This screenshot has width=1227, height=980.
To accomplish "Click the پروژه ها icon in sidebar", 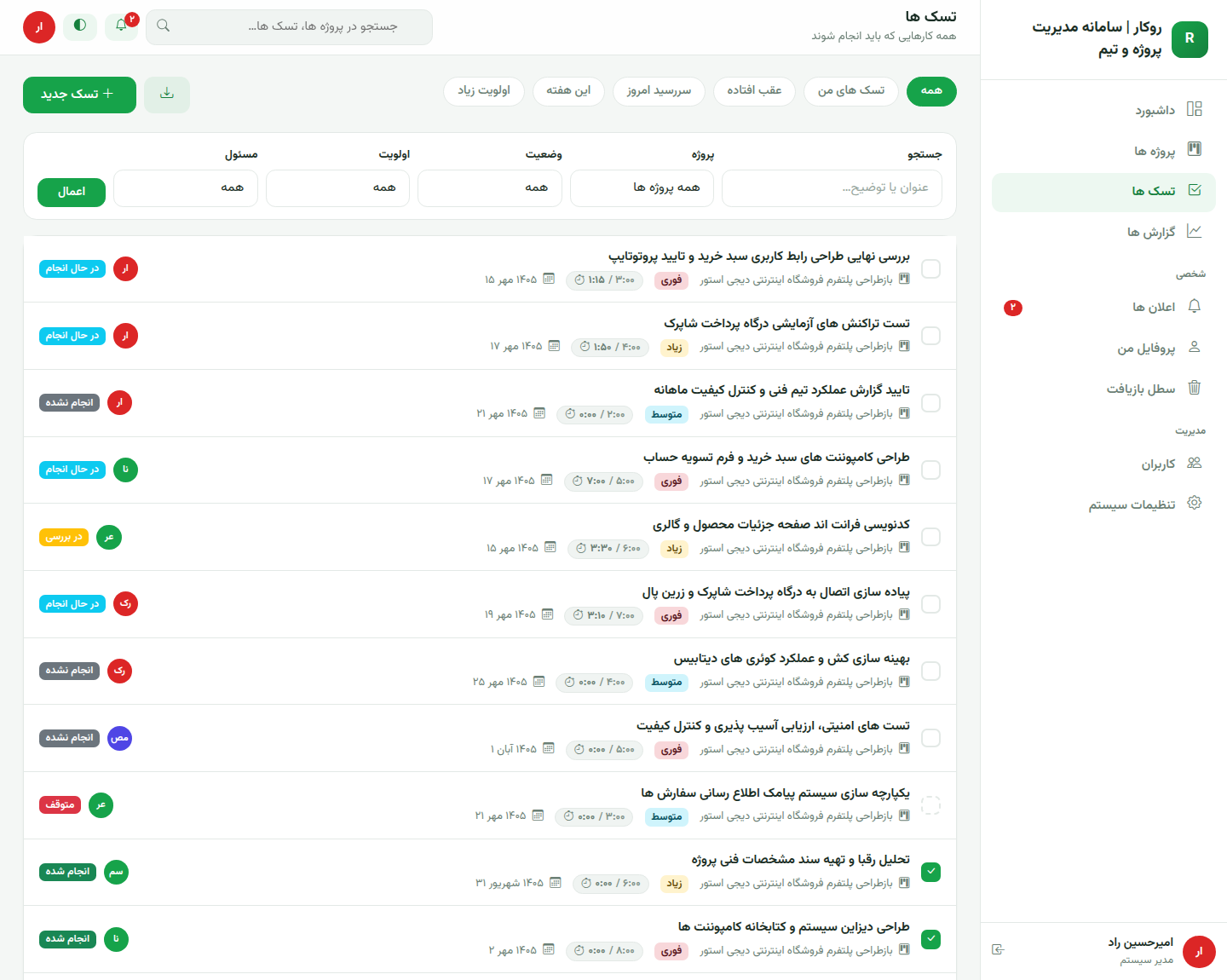I will pyautogui.click(x=1195, y=150).
